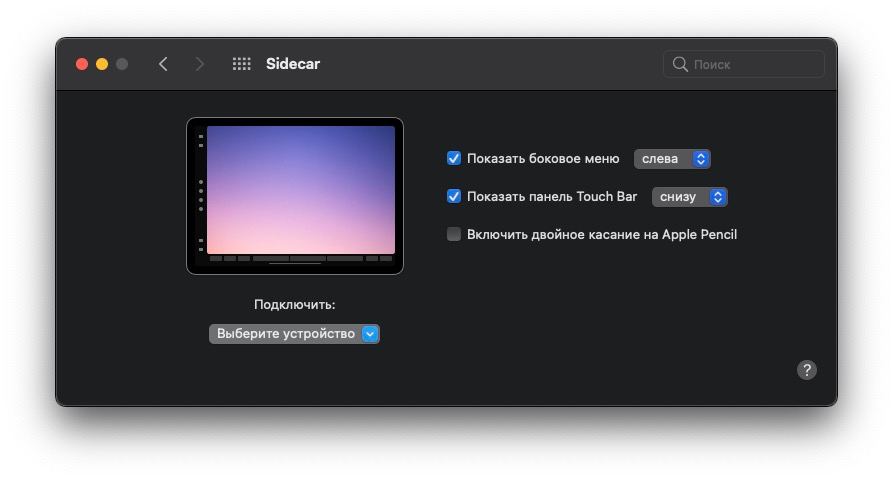Viewport: 893px width, 480px height.
Task: Open the слева sidebar position dropdown
Action: pyautogui.click(x=672, y=159)
